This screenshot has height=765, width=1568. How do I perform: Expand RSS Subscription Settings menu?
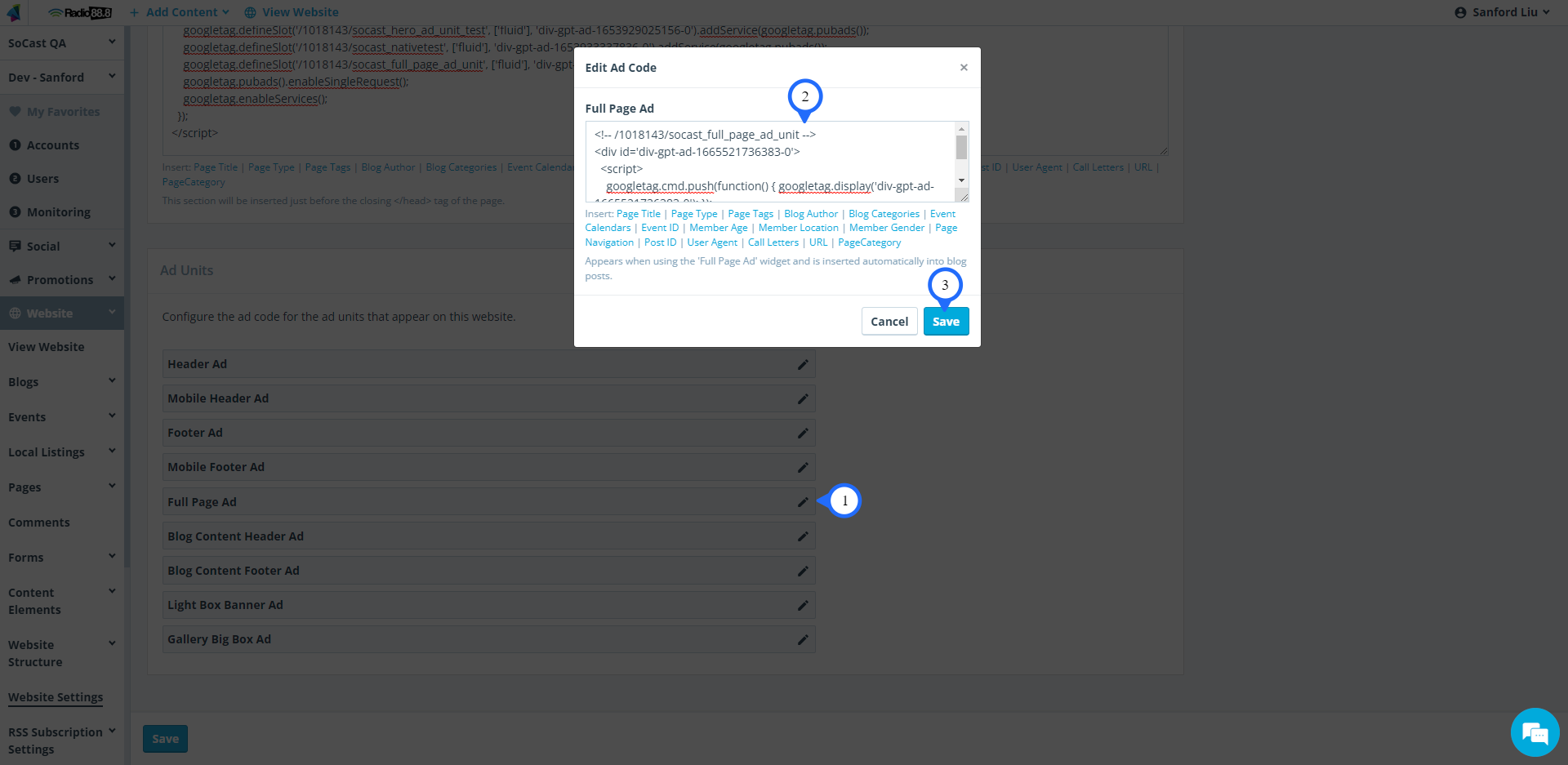62,741
